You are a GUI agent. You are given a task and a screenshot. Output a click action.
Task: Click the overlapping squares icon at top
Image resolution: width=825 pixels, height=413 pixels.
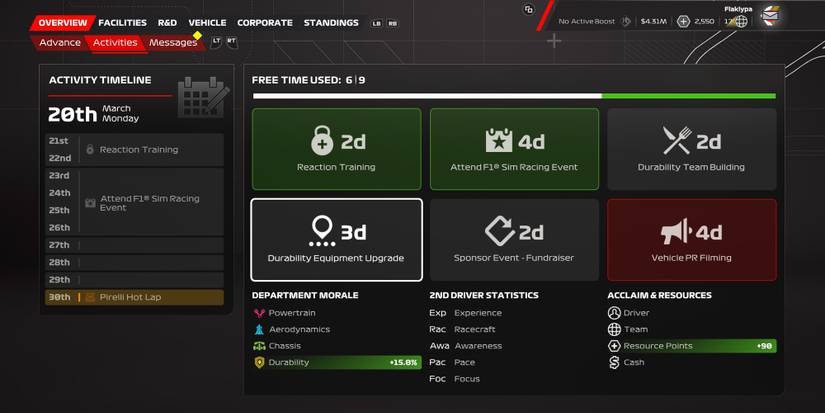pos(529,9)
